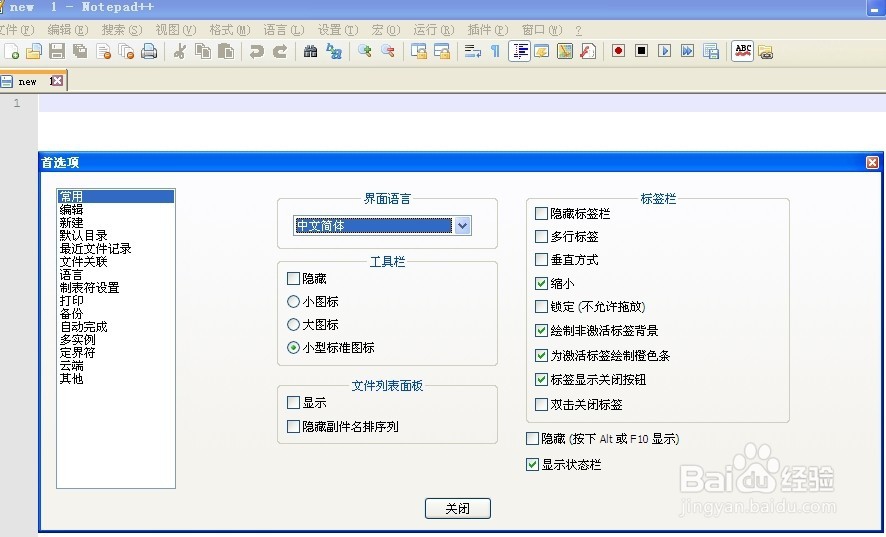Click the Cut scissors icon
The height and width of the screenshot is (537, 886).
(x=180, y=51)
